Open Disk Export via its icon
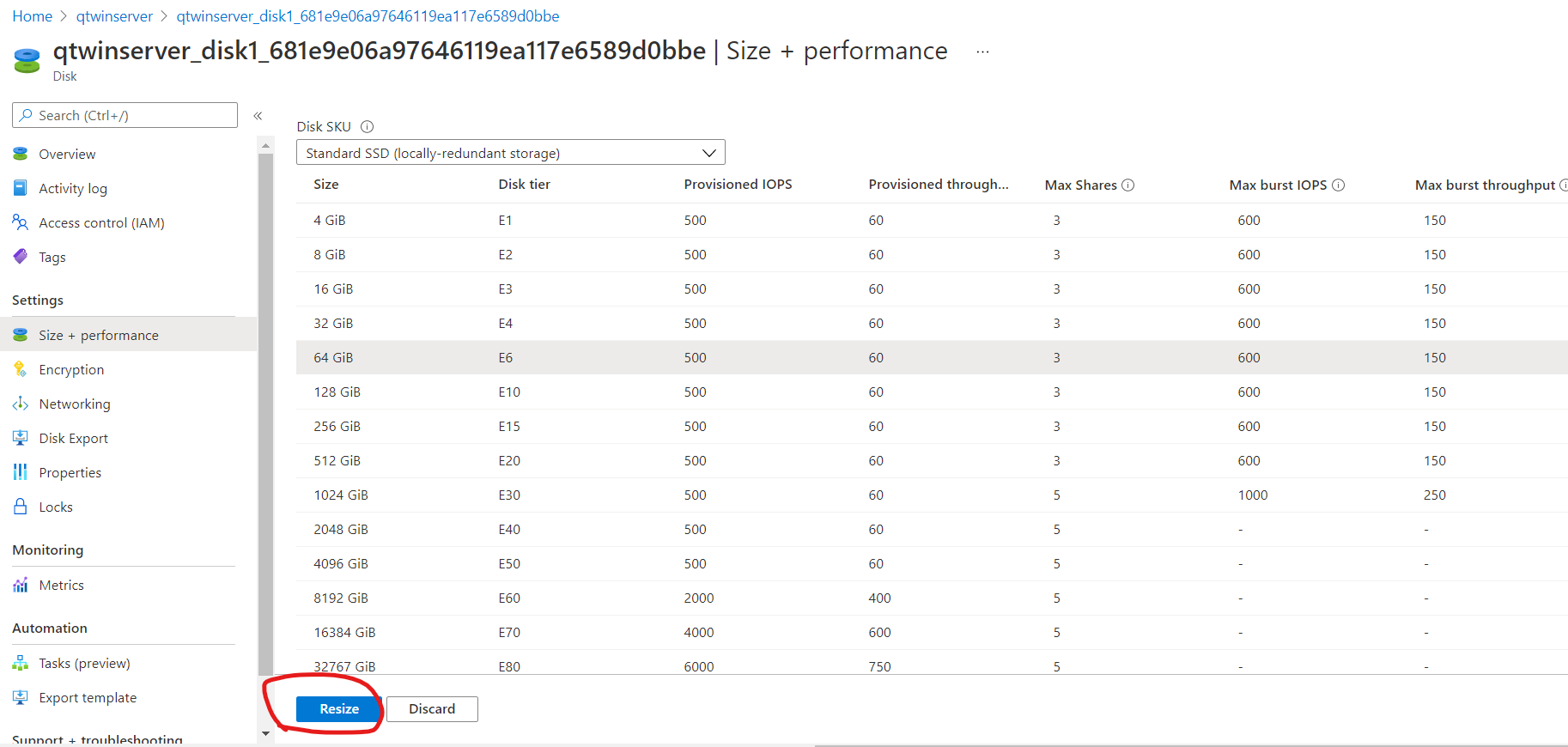This screenshot has height=747, width=1568. pyautogui.click(x=21, y=438)
